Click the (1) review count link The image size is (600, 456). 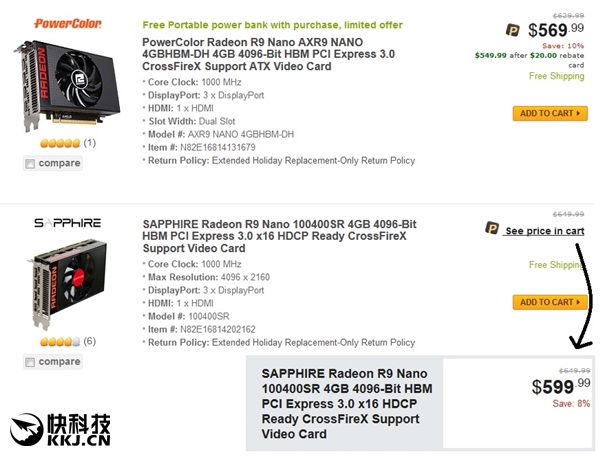[x=90, y=143]
